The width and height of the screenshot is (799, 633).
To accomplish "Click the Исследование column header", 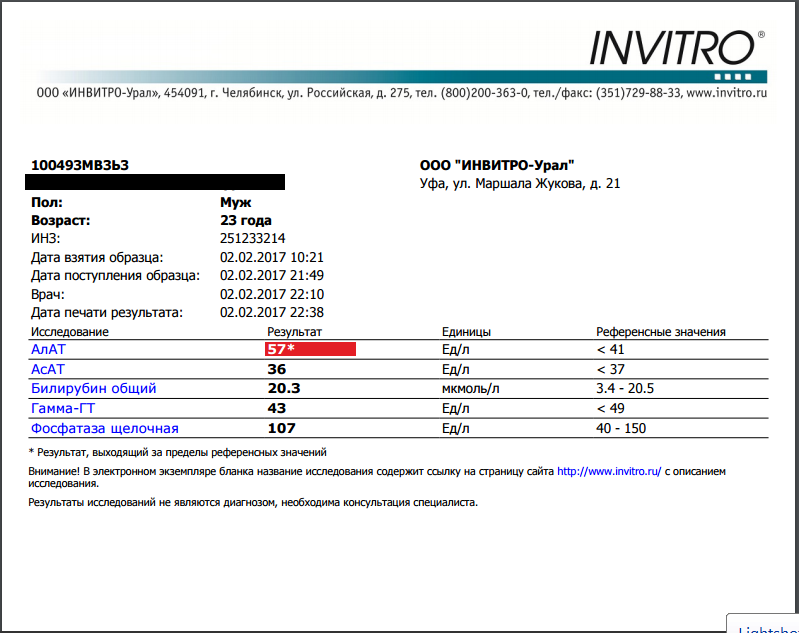I will coord(70,331).
